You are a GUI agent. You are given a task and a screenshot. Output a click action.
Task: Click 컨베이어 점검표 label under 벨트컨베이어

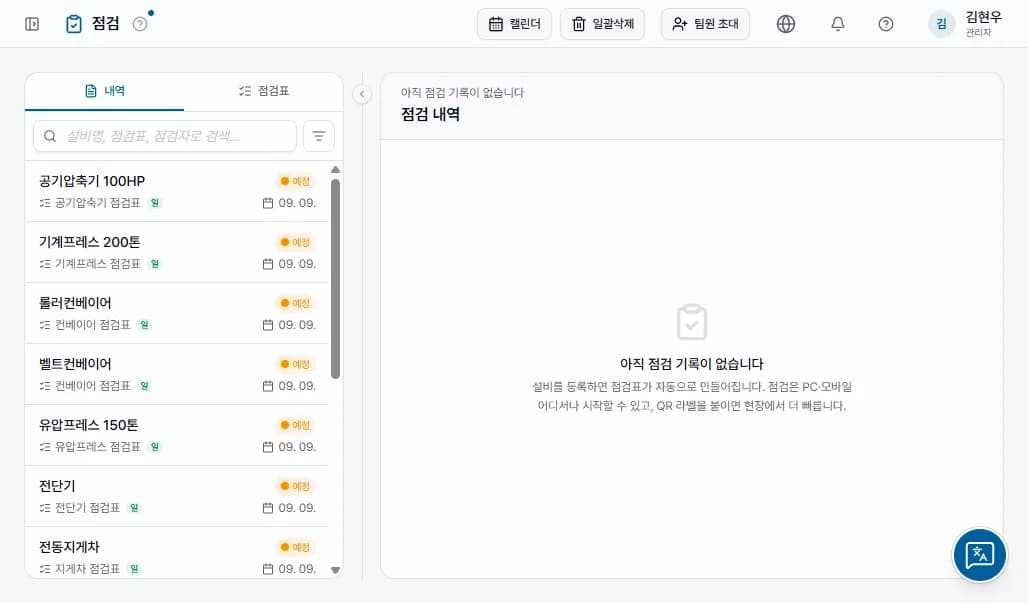[x=92, y=386]
